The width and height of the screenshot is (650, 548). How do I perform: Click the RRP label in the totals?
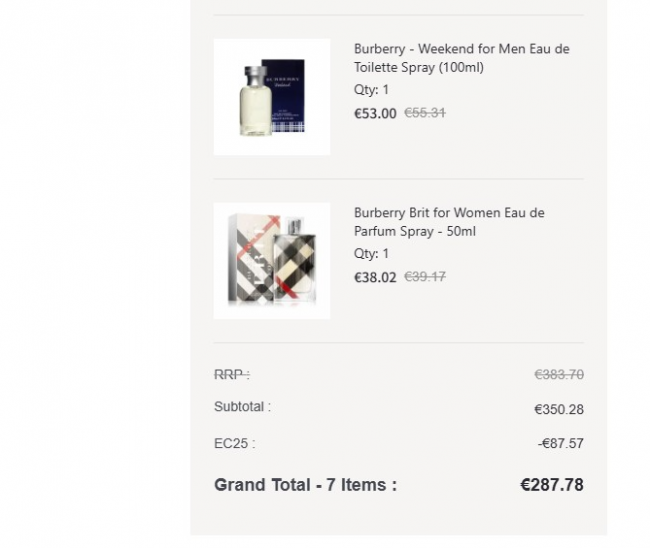click(x=232, y=375)
